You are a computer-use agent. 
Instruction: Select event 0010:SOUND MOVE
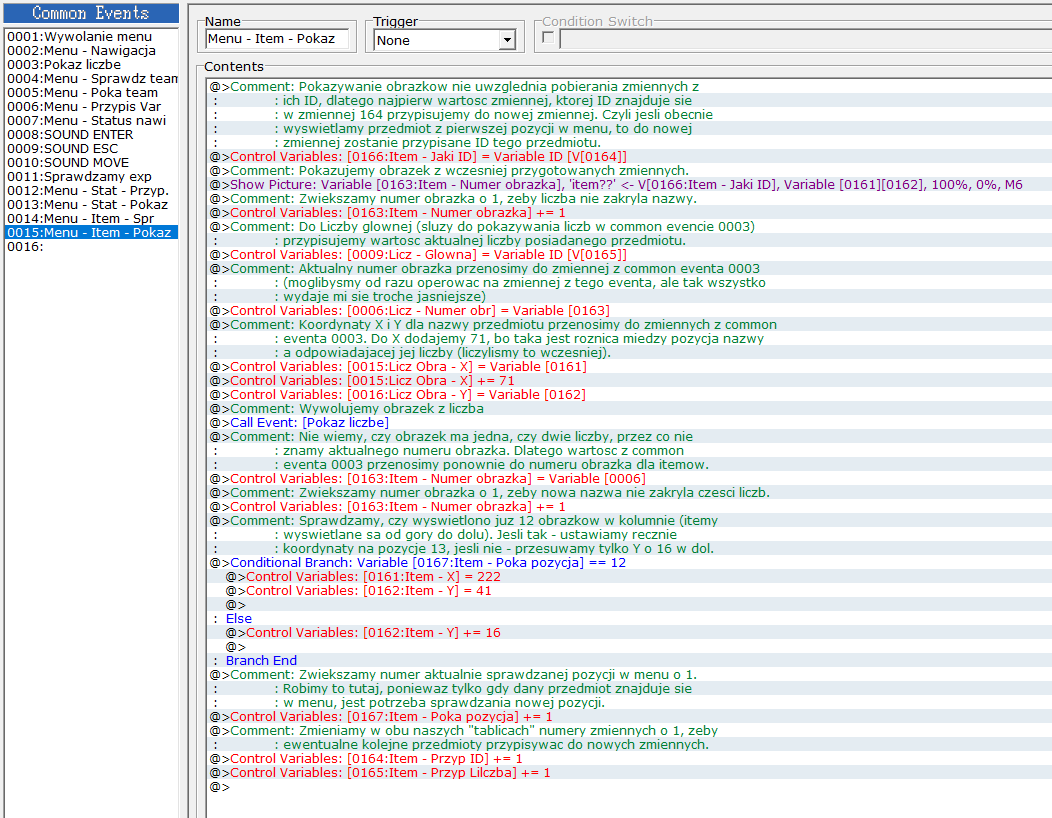pyautogui.click(x=91, y=163)
